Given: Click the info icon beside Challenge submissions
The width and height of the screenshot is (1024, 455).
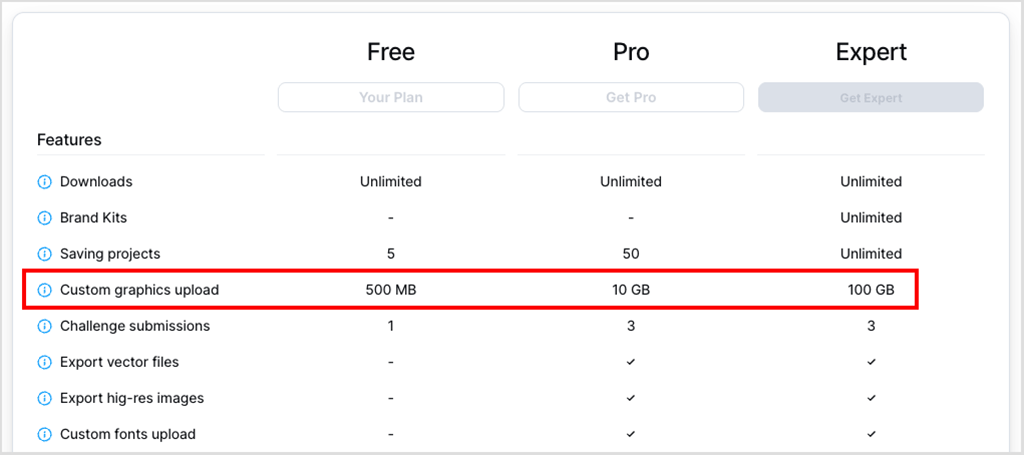Looking at the screenshot, I should tap(44, 326).
